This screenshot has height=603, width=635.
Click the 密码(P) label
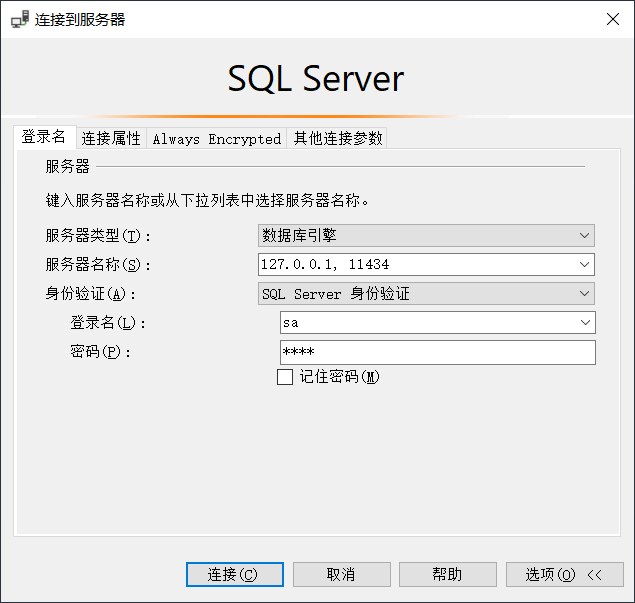(100, 352)
